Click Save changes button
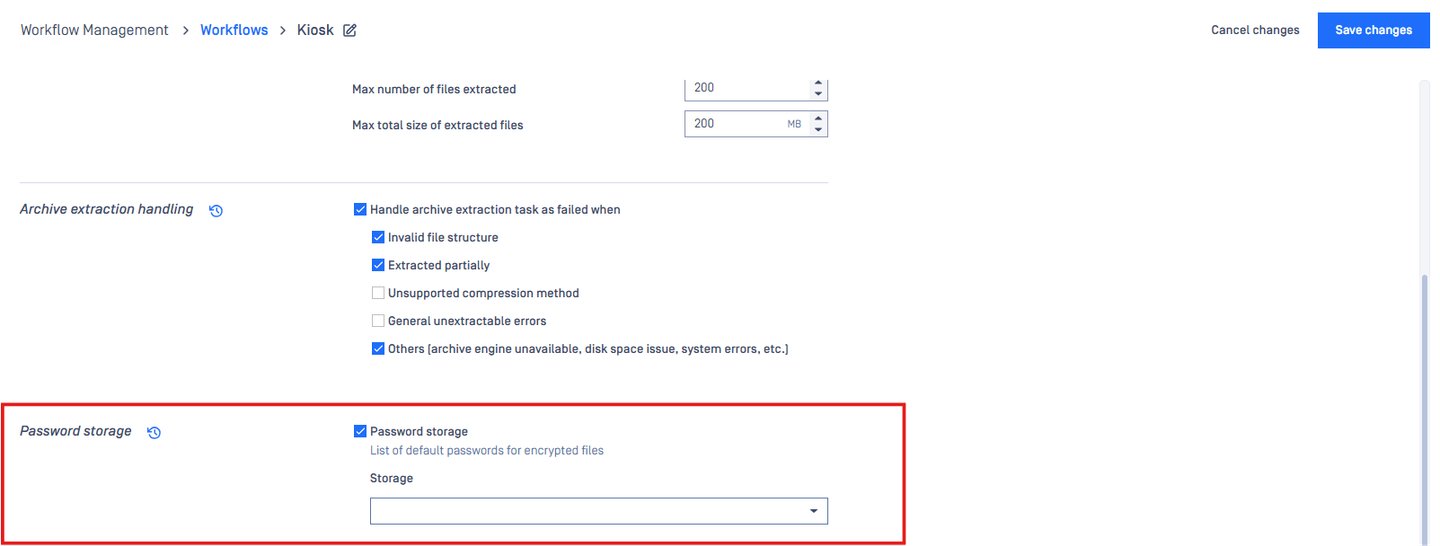1440x546 pixels. (x=1373, y=30)
